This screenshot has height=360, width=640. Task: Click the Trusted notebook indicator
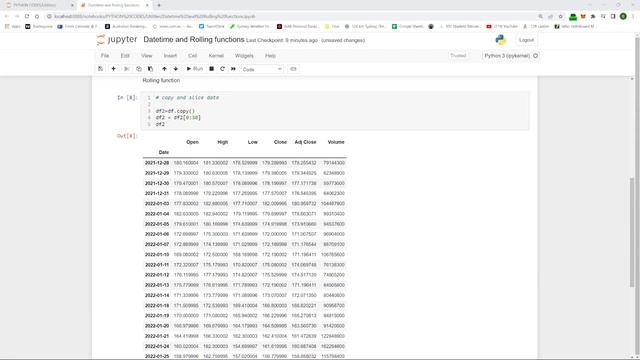point(458,56)
